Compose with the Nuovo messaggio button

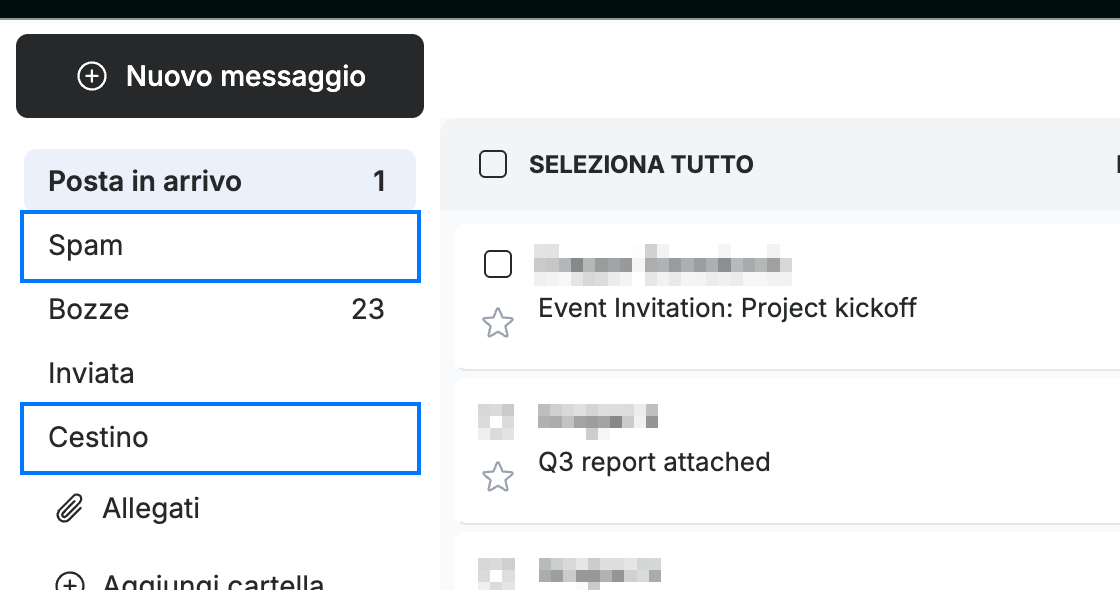pyautogui.click(x=220, y=76)
